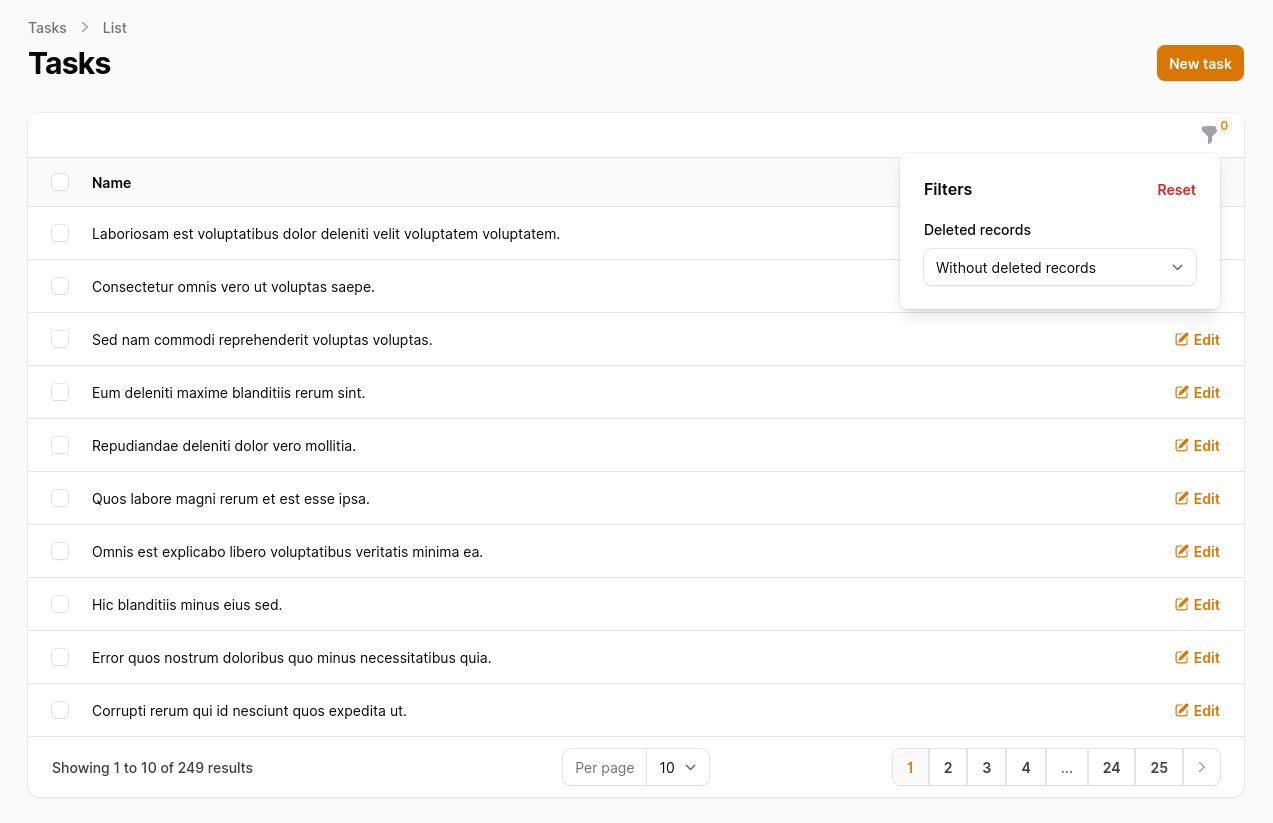Click 'Showing 1 to 10 of 249 results'
The width and height of the screenshot is (1273, 823).
click(x=152, y=768)
